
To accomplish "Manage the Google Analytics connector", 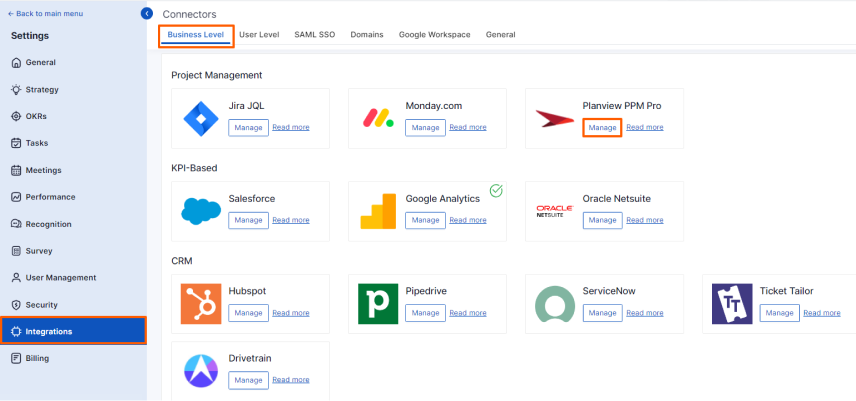I will coord(425,220).
